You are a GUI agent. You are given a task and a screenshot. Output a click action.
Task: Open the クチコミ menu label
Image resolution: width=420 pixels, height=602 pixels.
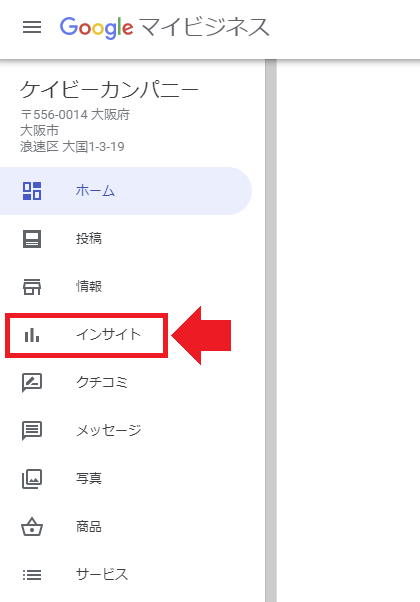(102, 382)
